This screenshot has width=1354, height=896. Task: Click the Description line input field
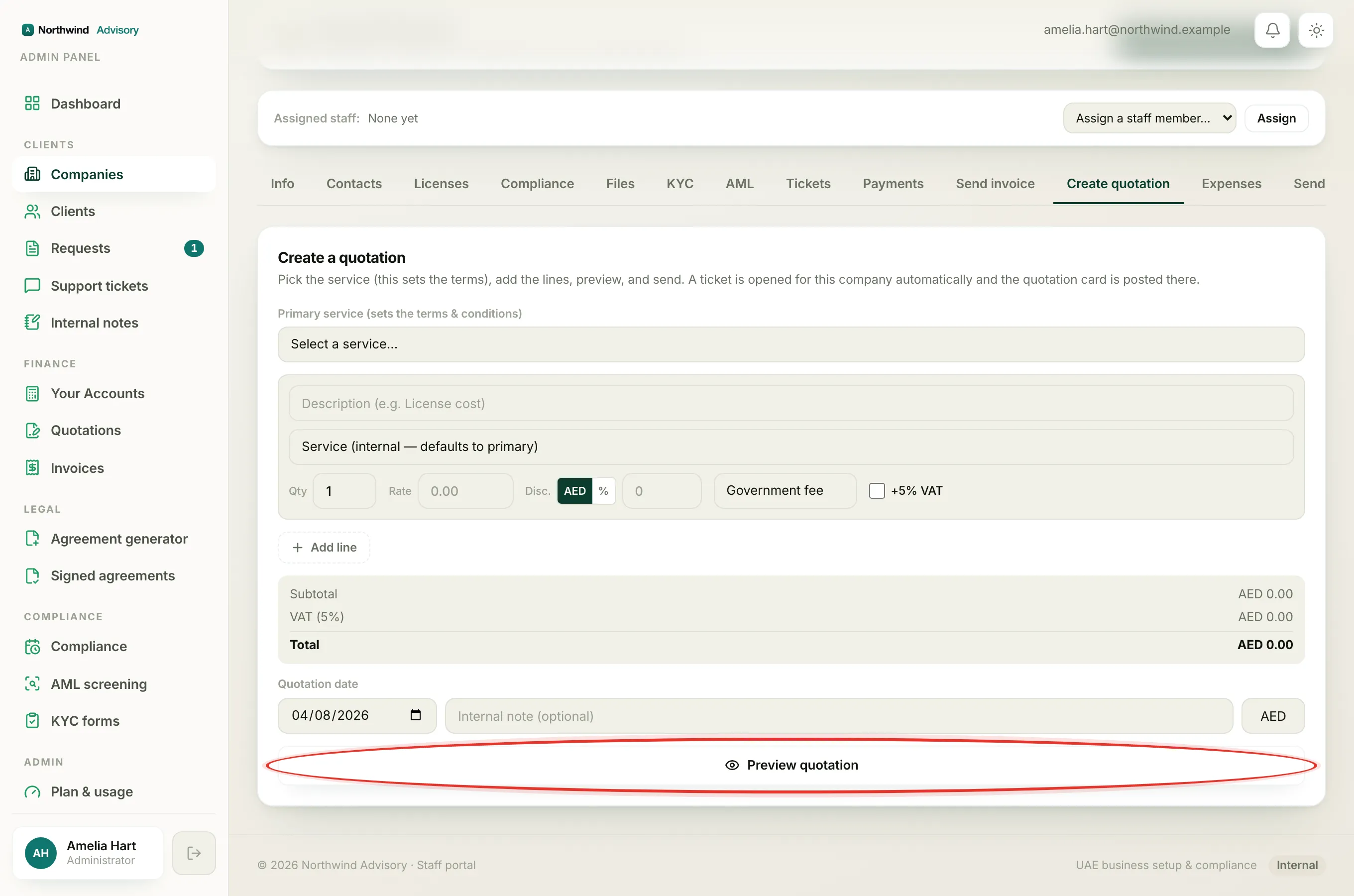(x=791, y=403)
